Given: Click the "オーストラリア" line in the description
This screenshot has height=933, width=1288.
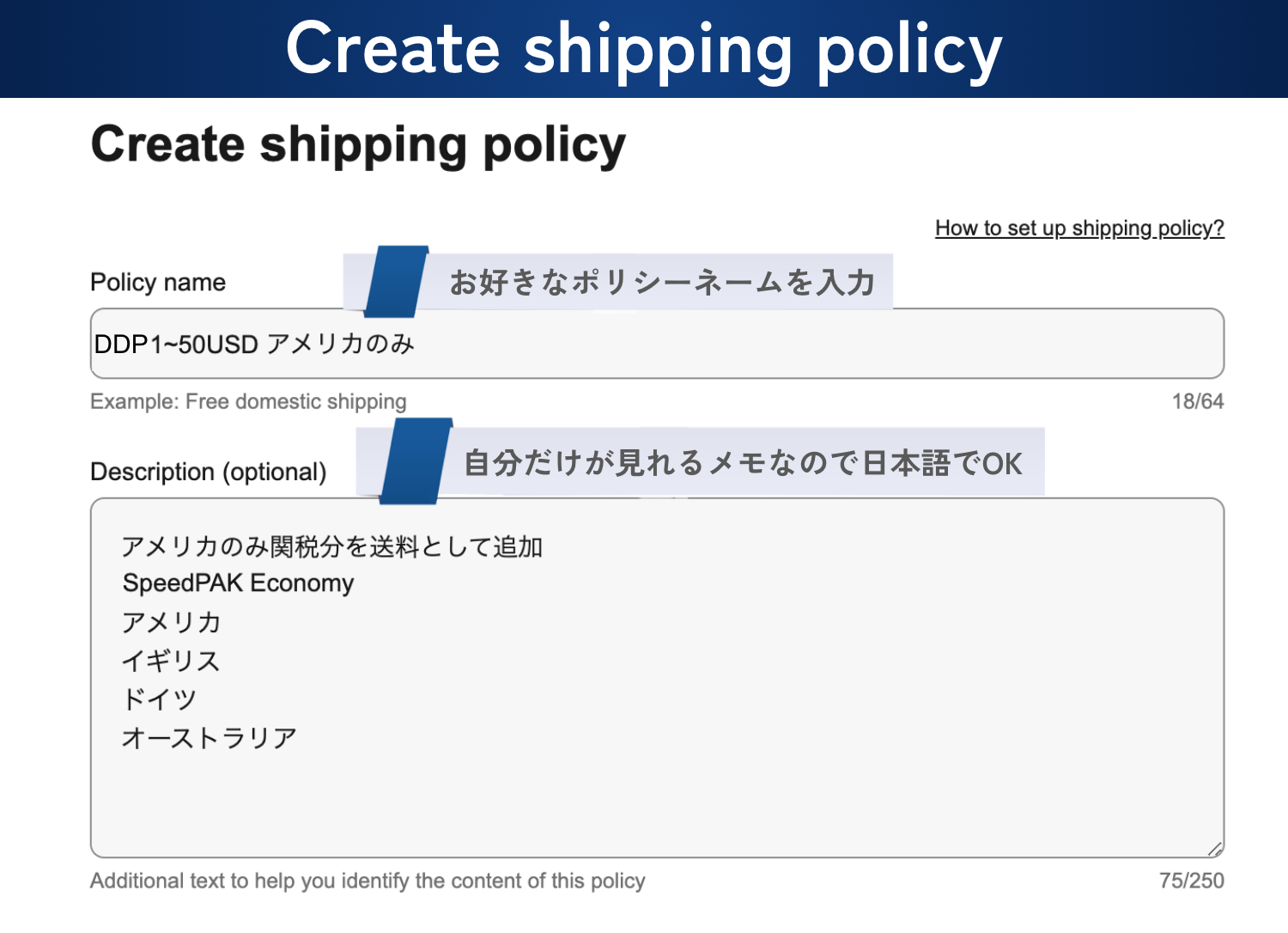Looking at the screenshot, I should point(210,738).
